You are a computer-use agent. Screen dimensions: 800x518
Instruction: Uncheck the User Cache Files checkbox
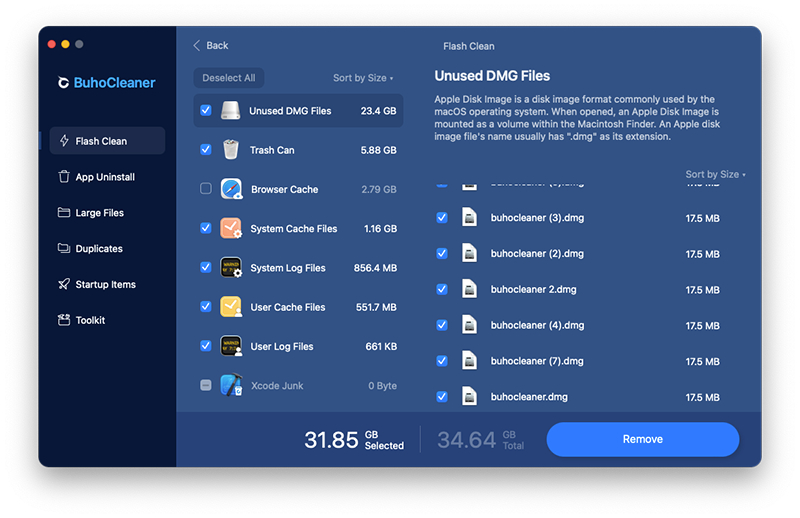point(206,306)
